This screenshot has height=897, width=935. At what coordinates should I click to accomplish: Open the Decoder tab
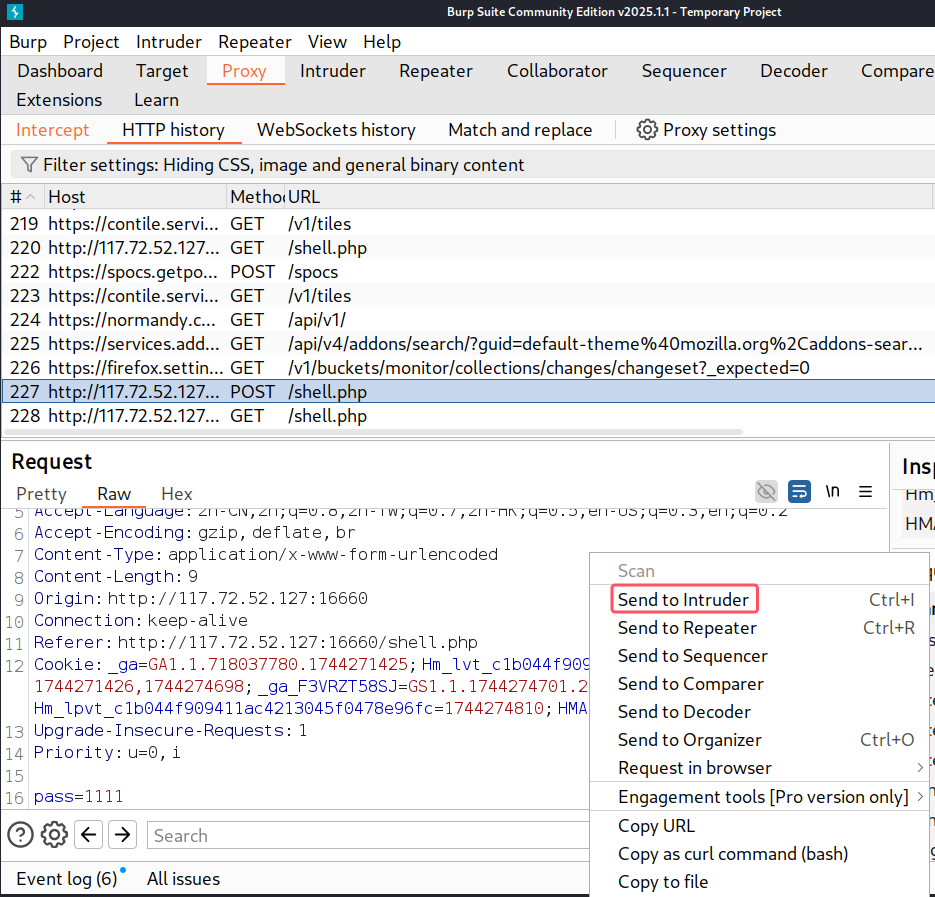click(794, 70)
